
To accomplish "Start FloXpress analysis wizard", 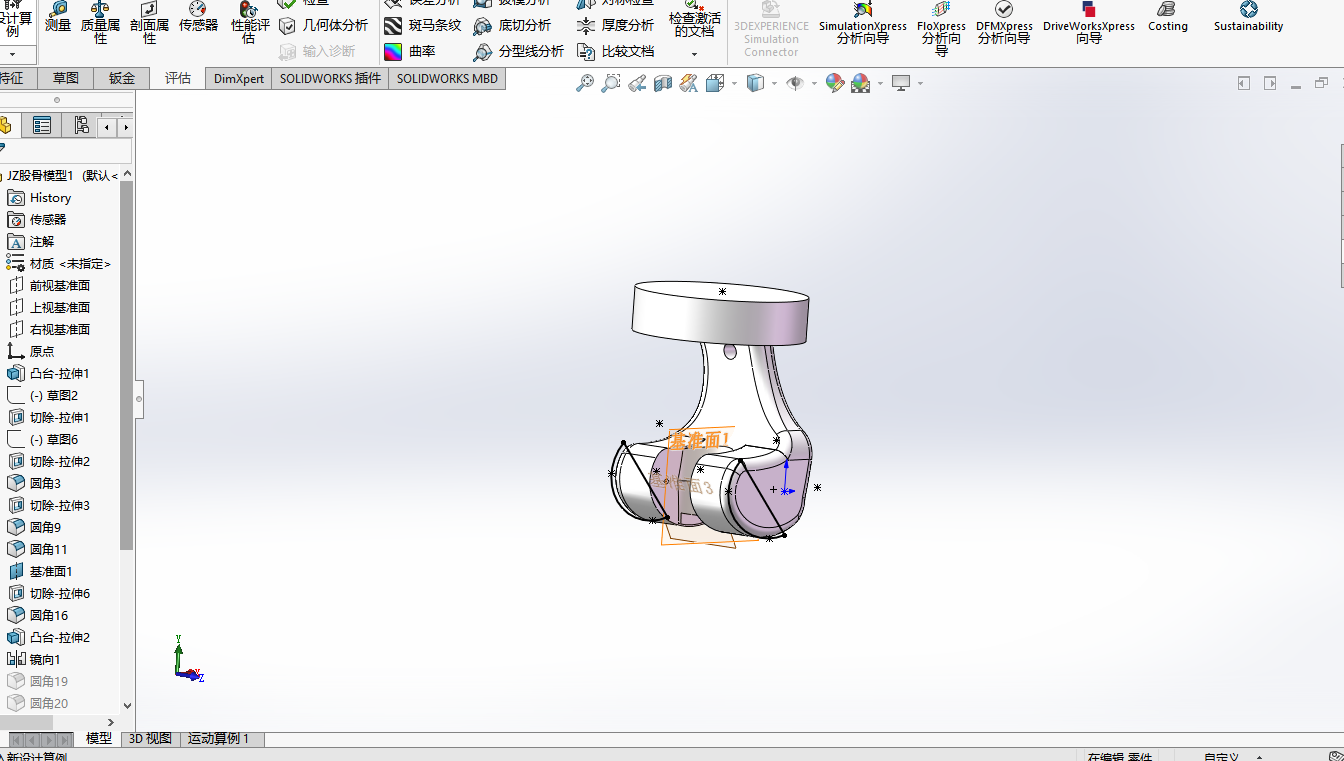I will [x=941, y=28].
